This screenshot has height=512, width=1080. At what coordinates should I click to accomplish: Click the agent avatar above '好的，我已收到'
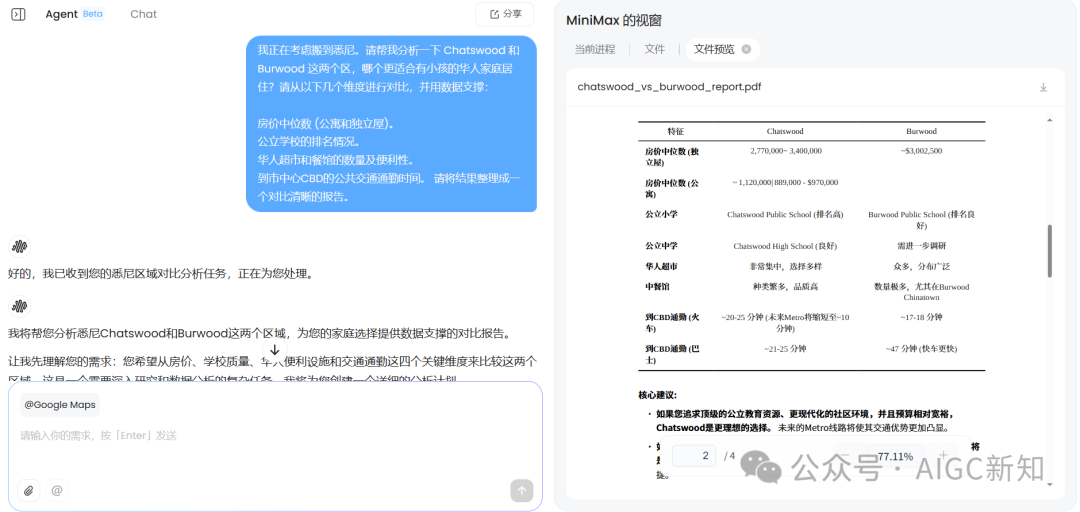pos(19,246)
